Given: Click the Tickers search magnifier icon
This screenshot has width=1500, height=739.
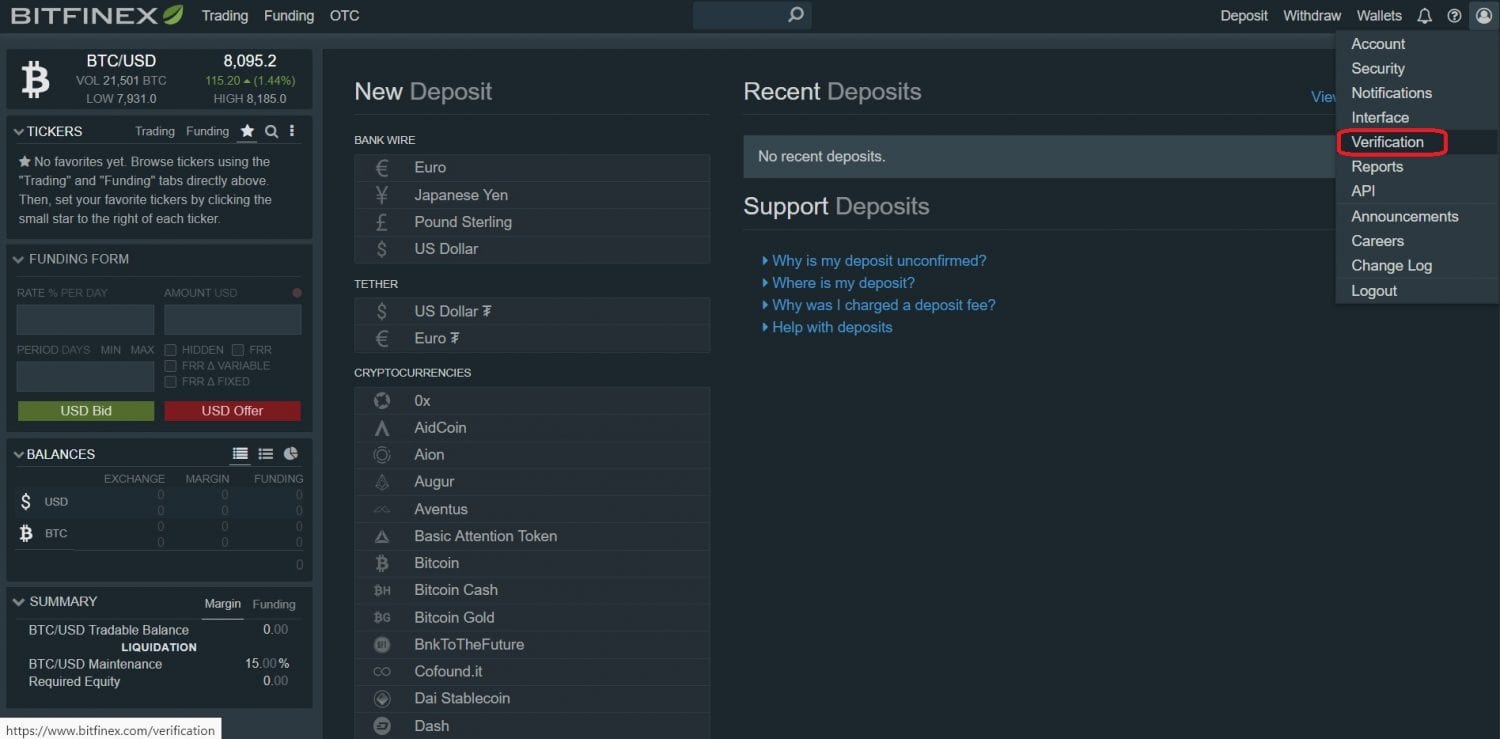Looking at the screenshot, I should [271, 131].
